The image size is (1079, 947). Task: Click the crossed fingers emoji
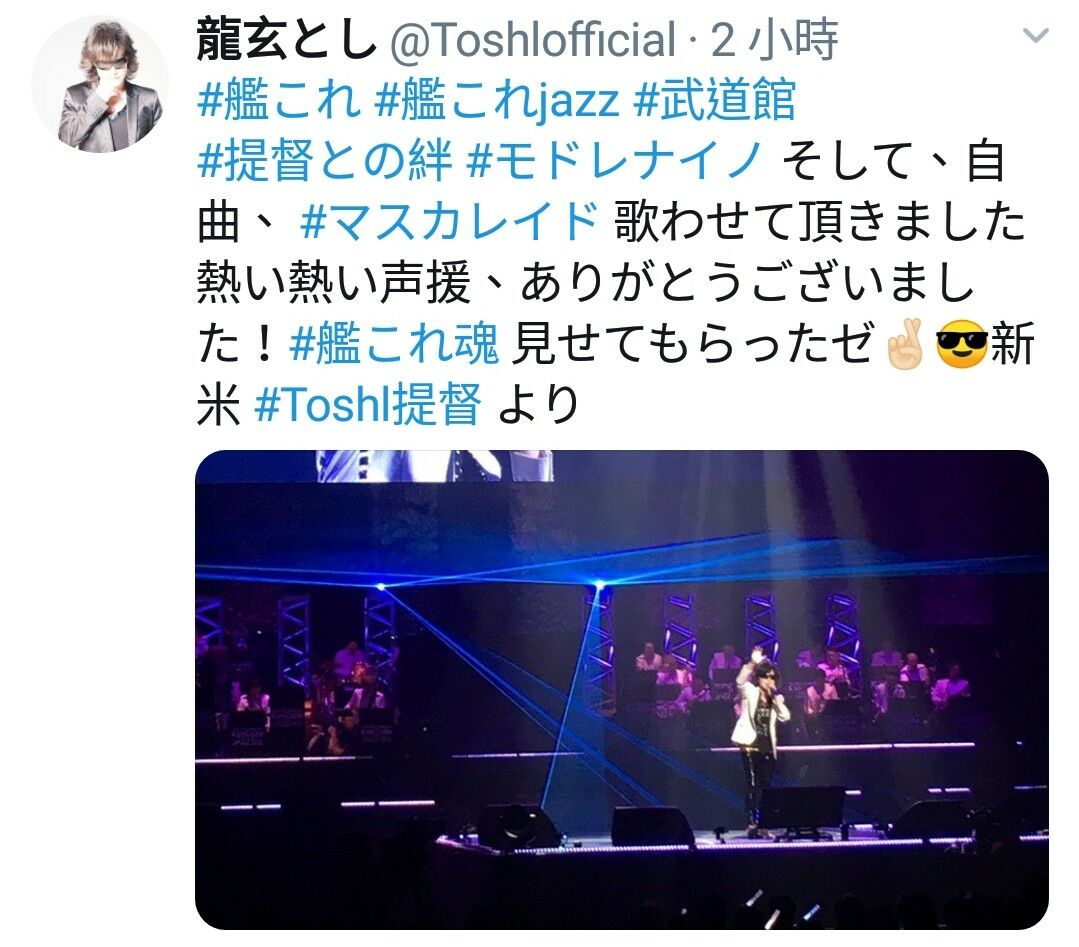click(908, 344)
